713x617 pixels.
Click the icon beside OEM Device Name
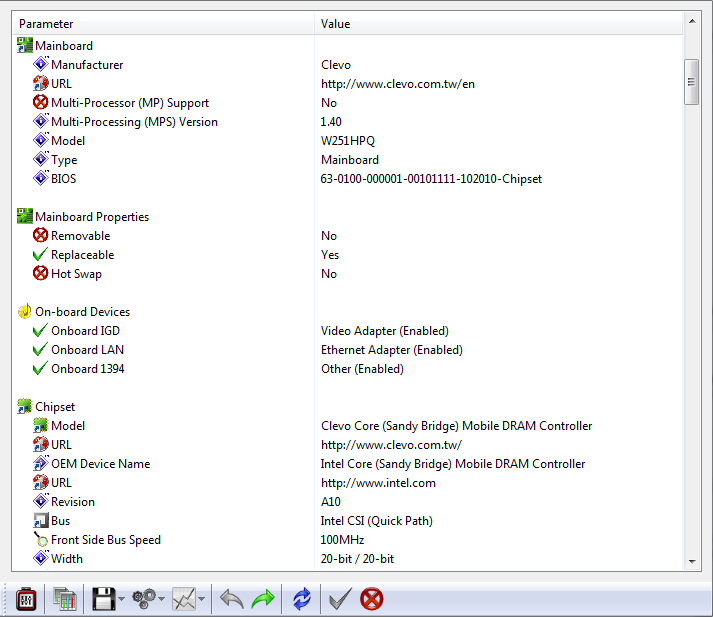tap(40, 463)
